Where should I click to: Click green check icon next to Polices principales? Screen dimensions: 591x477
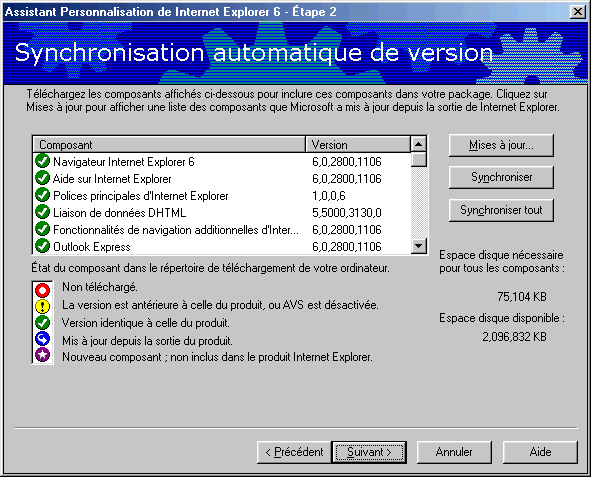click(42, 195)
